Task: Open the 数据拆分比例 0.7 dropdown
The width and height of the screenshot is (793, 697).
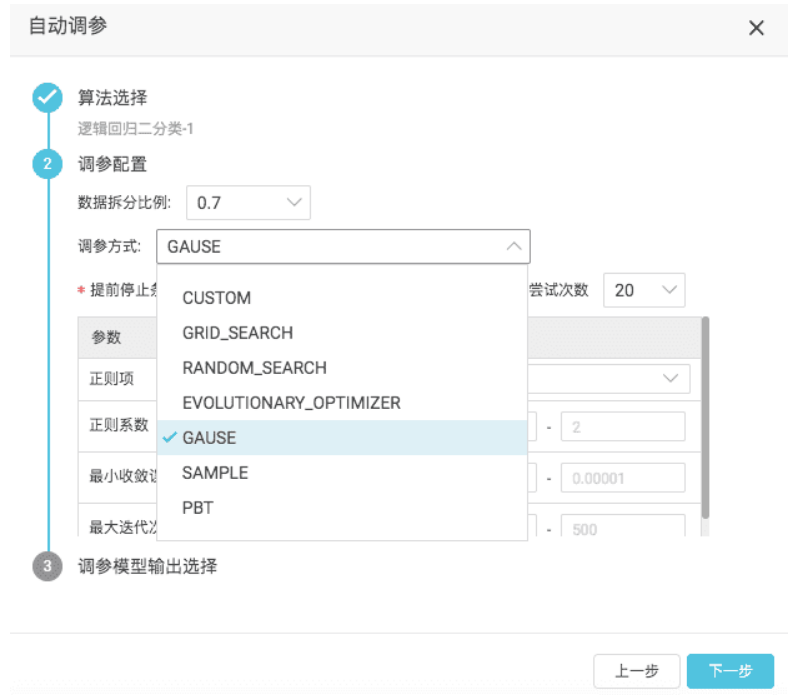Action: click(x=248, y=203)
